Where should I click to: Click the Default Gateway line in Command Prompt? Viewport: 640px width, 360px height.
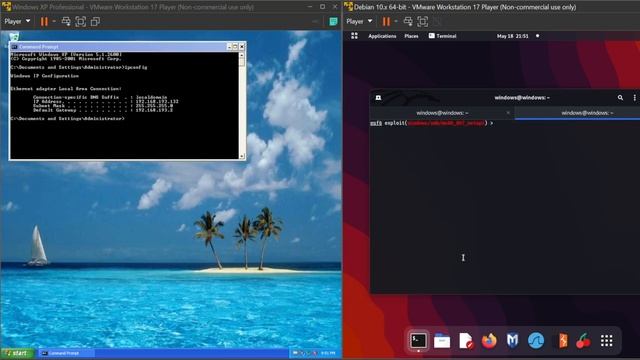point(103,110)
